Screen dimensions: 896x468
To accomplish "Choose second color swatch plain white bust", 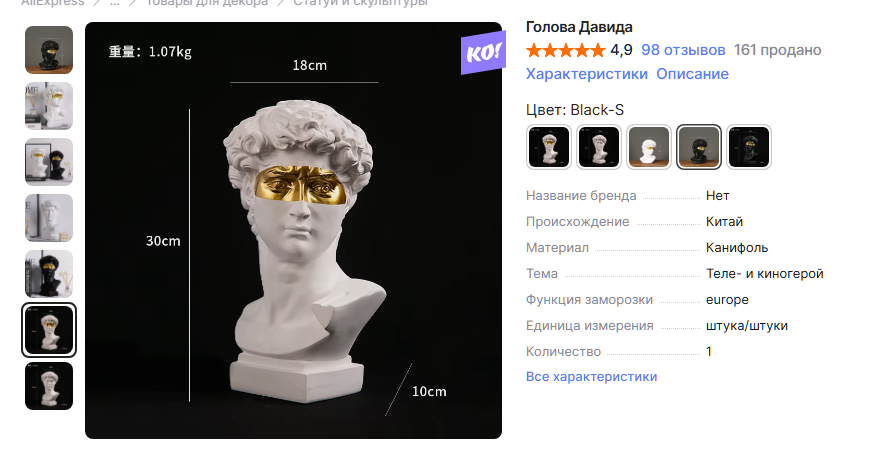I will [598, 147].
